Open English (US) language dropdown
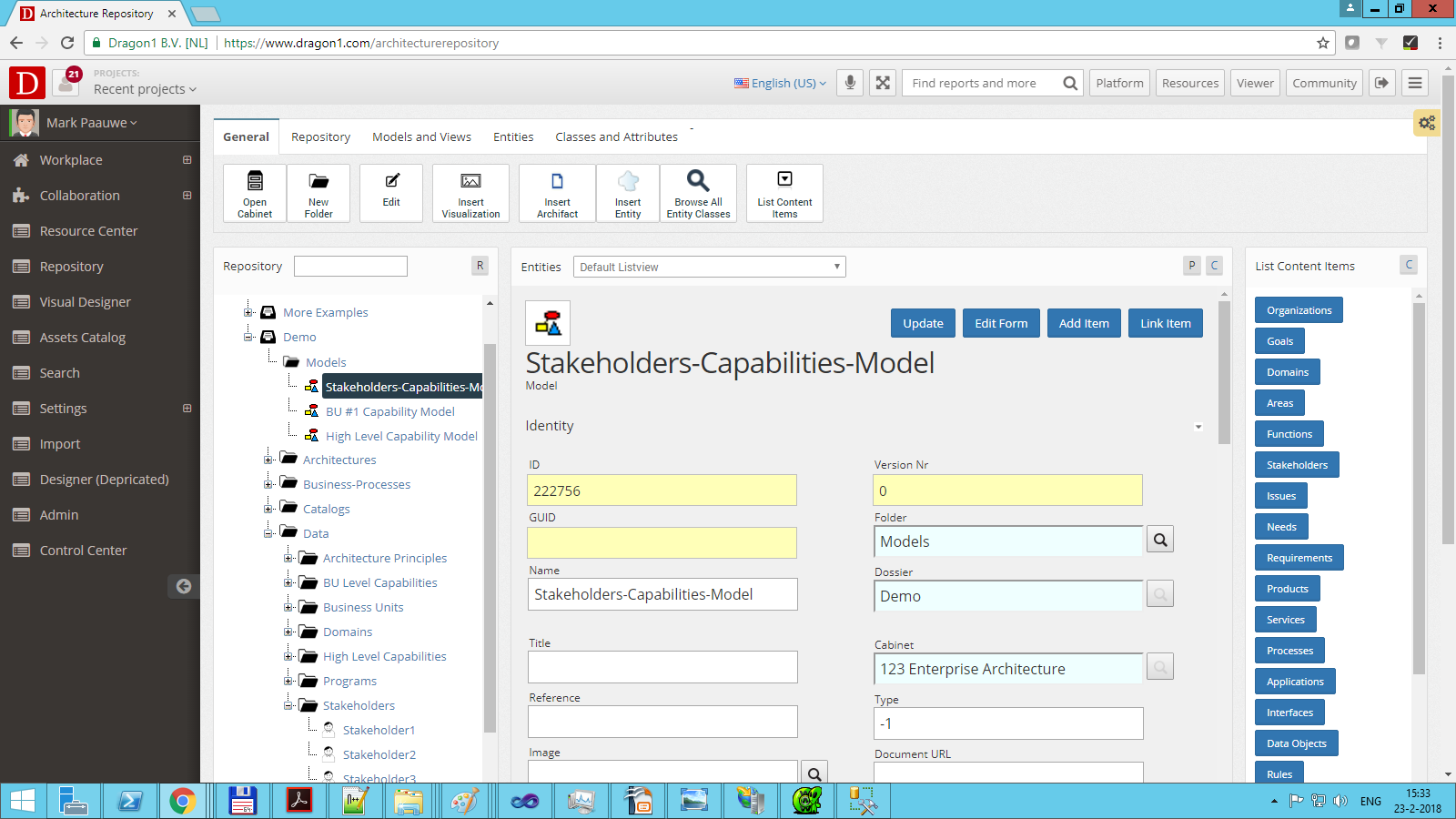The height and width of the screenshot is (819, 1456). tap(781, 83)
